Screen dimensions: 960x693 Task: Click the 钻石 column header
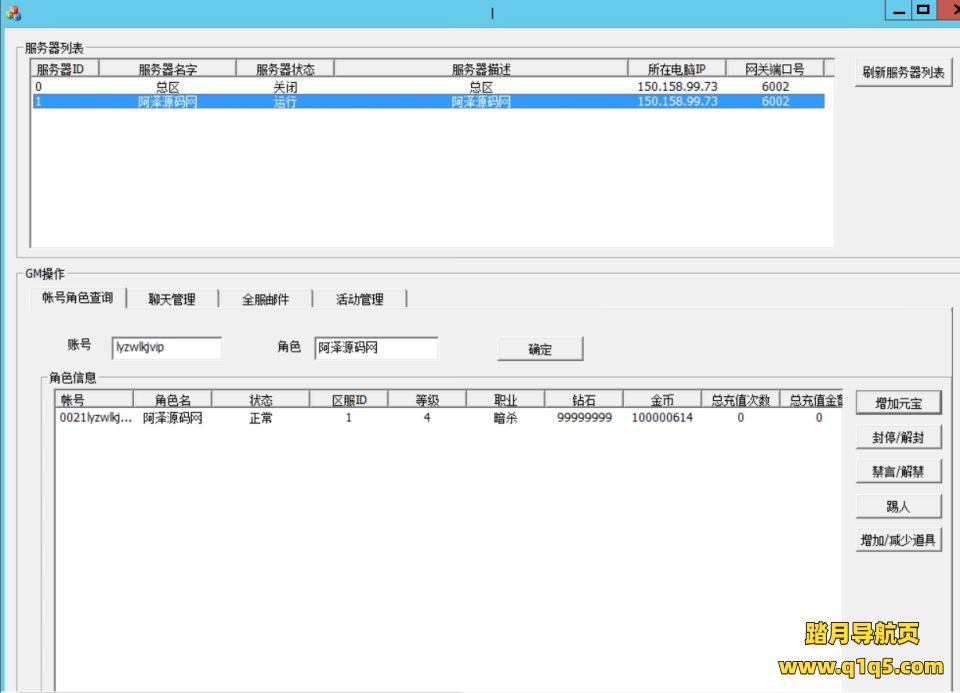coord(584,400)
